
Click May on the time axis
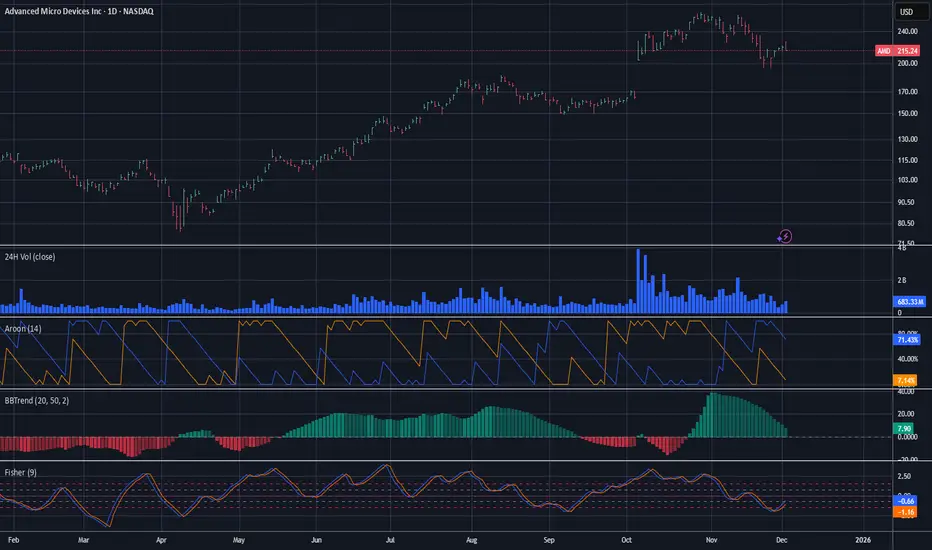point(238,540)
